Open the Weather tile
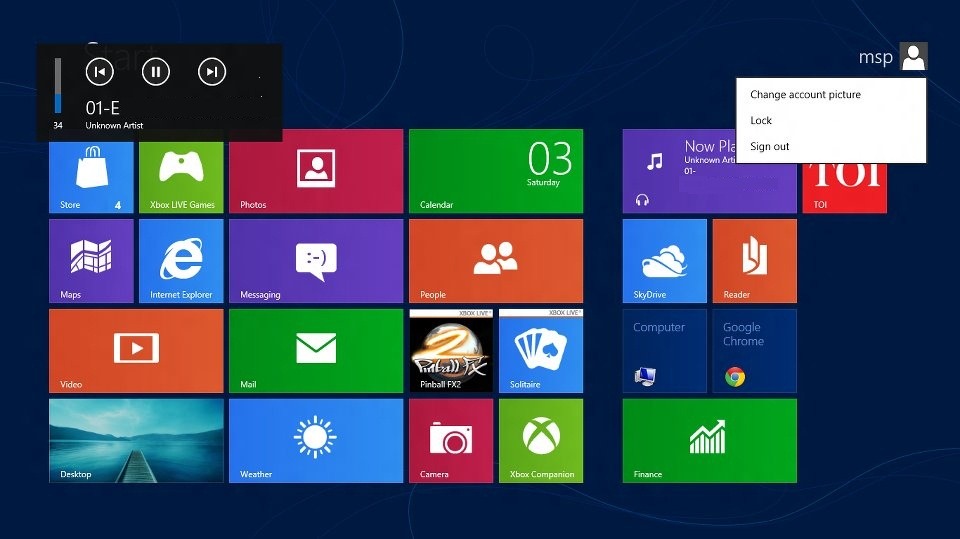 tap(316, 441)
